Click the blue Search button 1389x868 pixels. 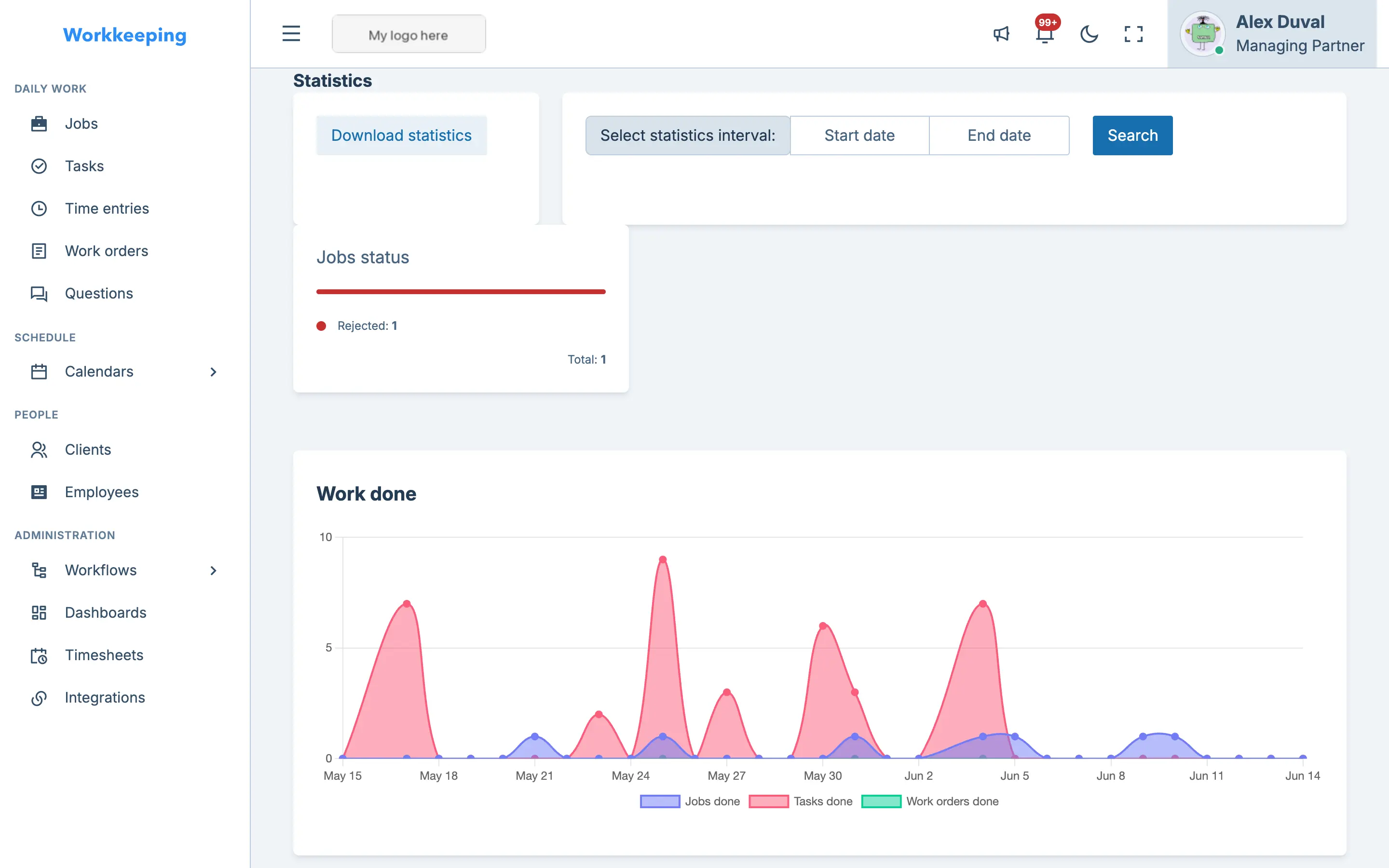[1132, 136]
